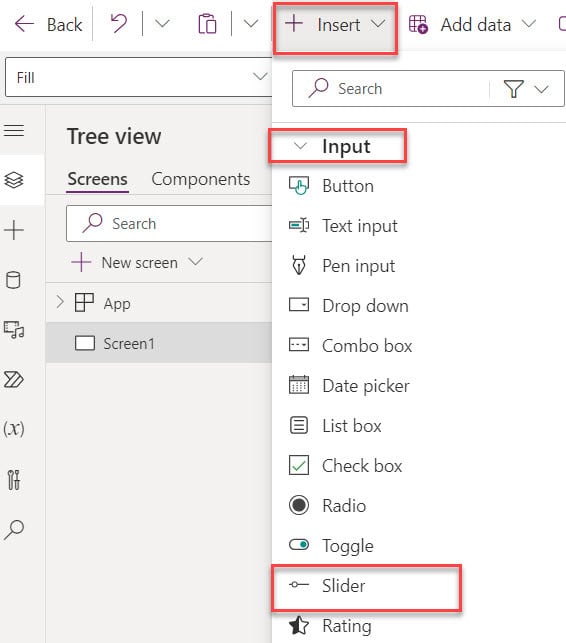The width and height of the screenshot is (566, 643).
Task: Switch to the Components tab
Action: (x=201, y=179)
